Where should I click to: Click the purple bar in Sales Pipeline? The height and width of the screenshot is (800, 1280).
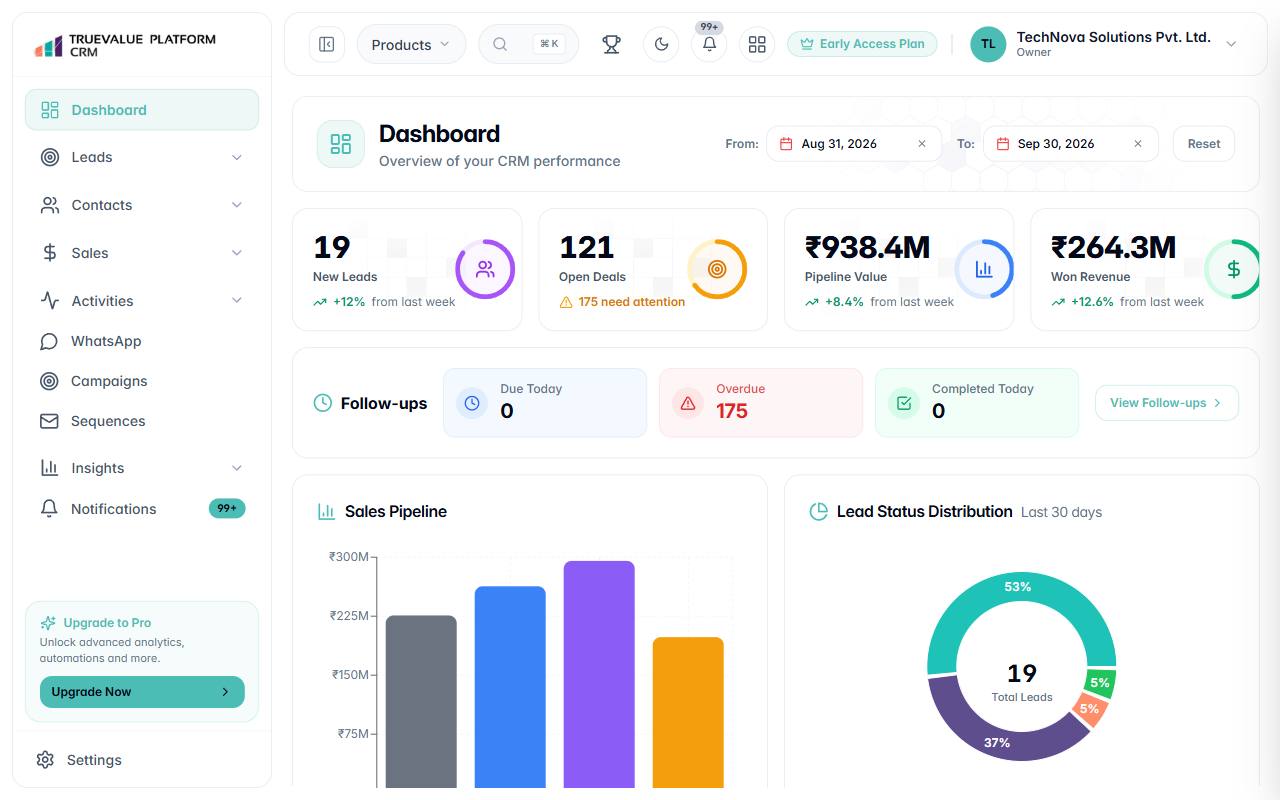point(599,674)
